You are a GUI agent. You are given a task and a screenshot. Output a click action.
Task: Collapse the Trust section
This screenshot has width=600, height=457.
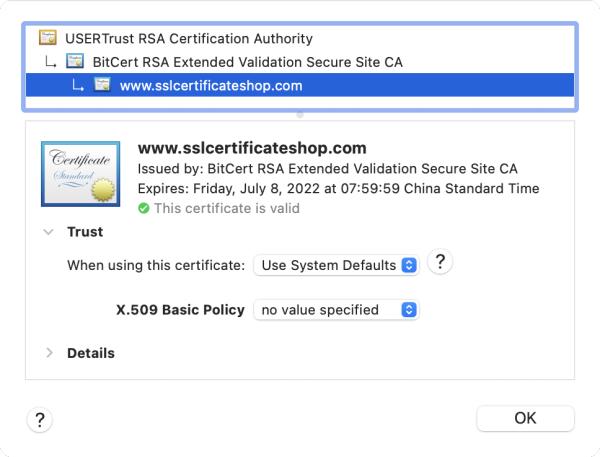(x=48, y=232)
